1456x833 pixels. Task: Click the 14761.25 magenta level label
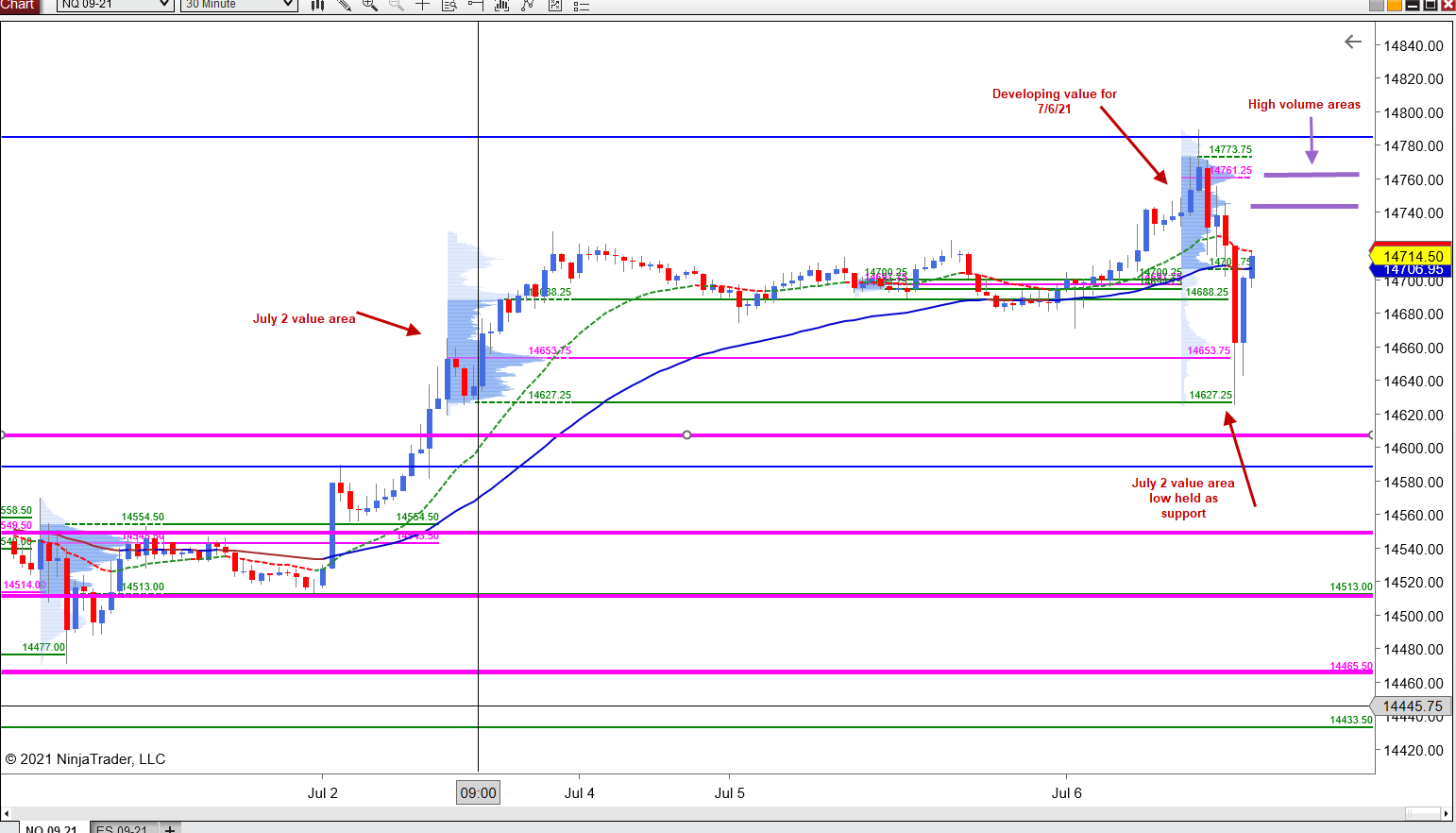(x=1231, y=171)
